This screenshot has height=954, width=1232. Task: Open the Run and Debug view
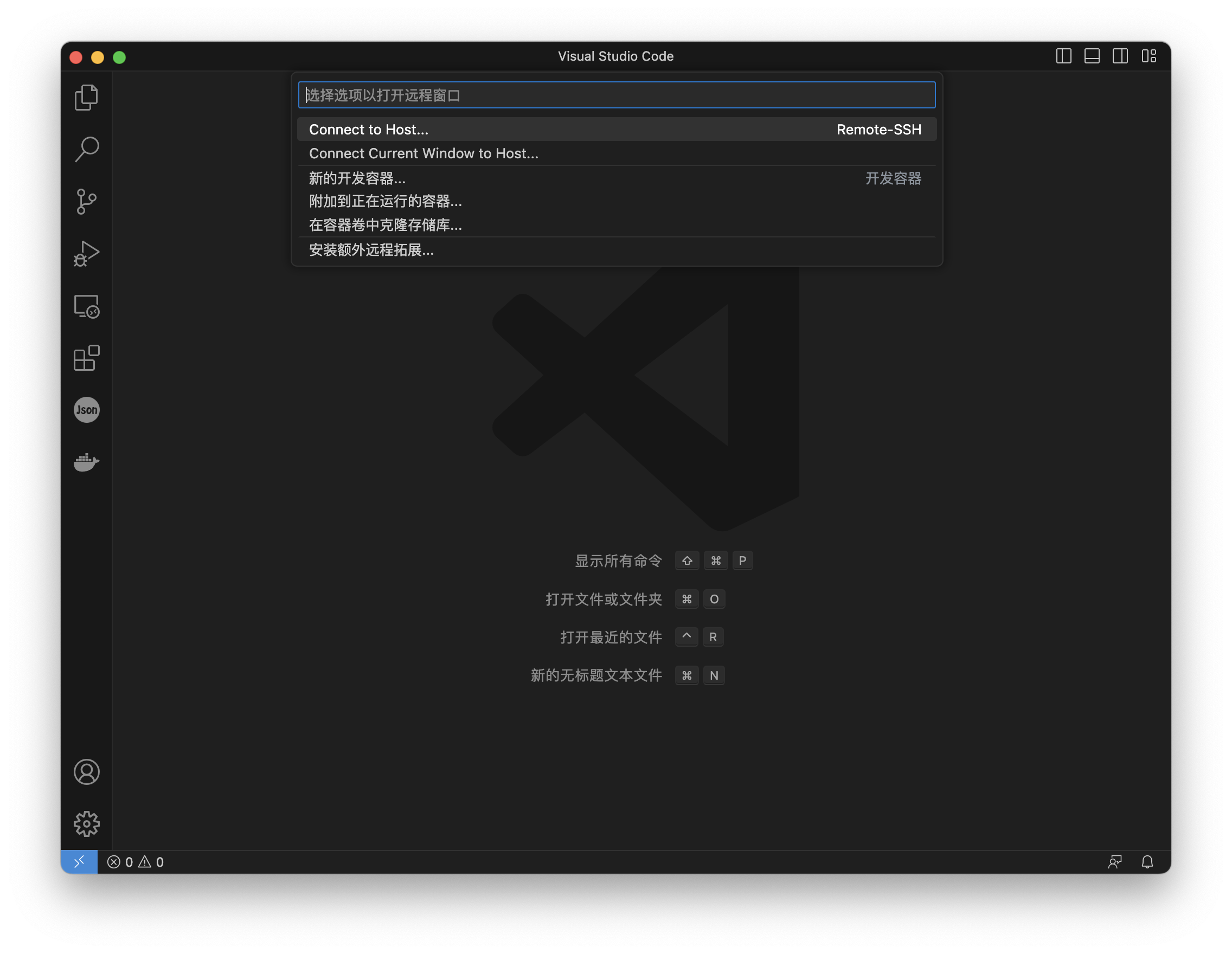tap(86, 253)
